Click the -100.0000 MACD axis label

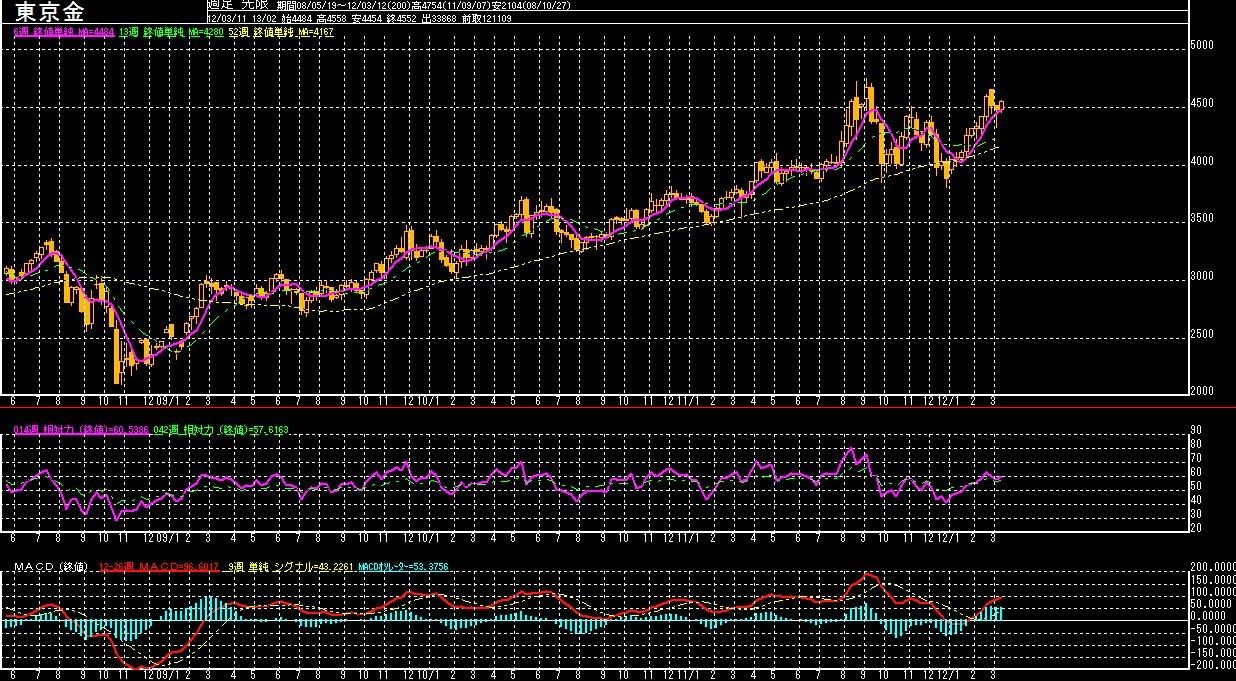click(x=1213, y=641)
